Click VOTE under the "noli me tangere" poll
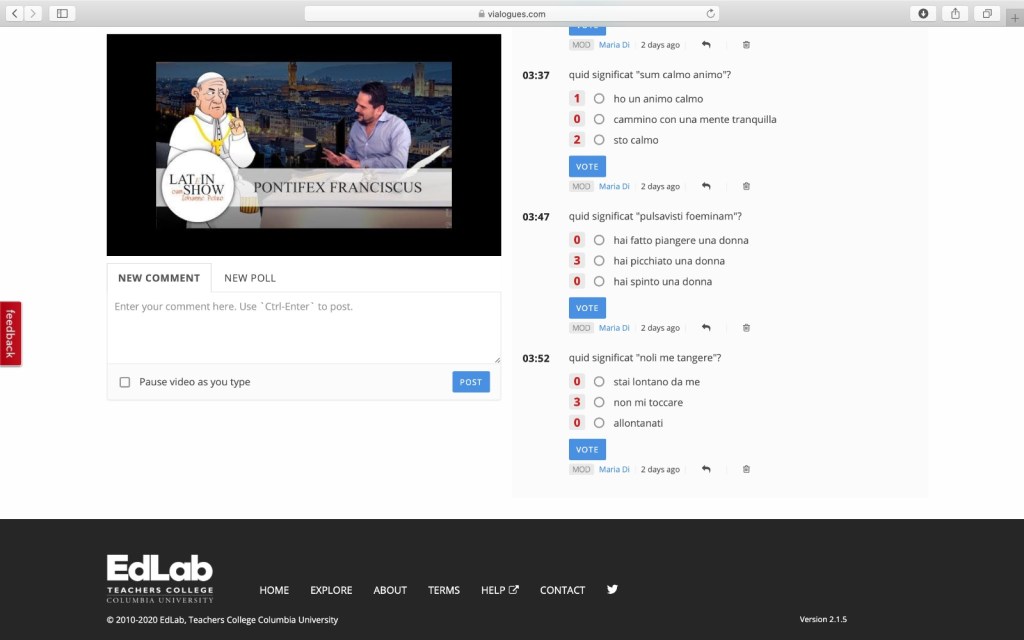This screenshot has width=1024, height=640. click(587, 449)
